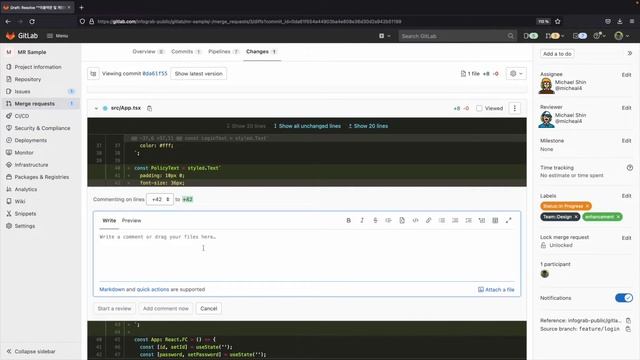640x360 pixels.
Task: Click the strikethrough formatting icon
Action: point(375,220)
